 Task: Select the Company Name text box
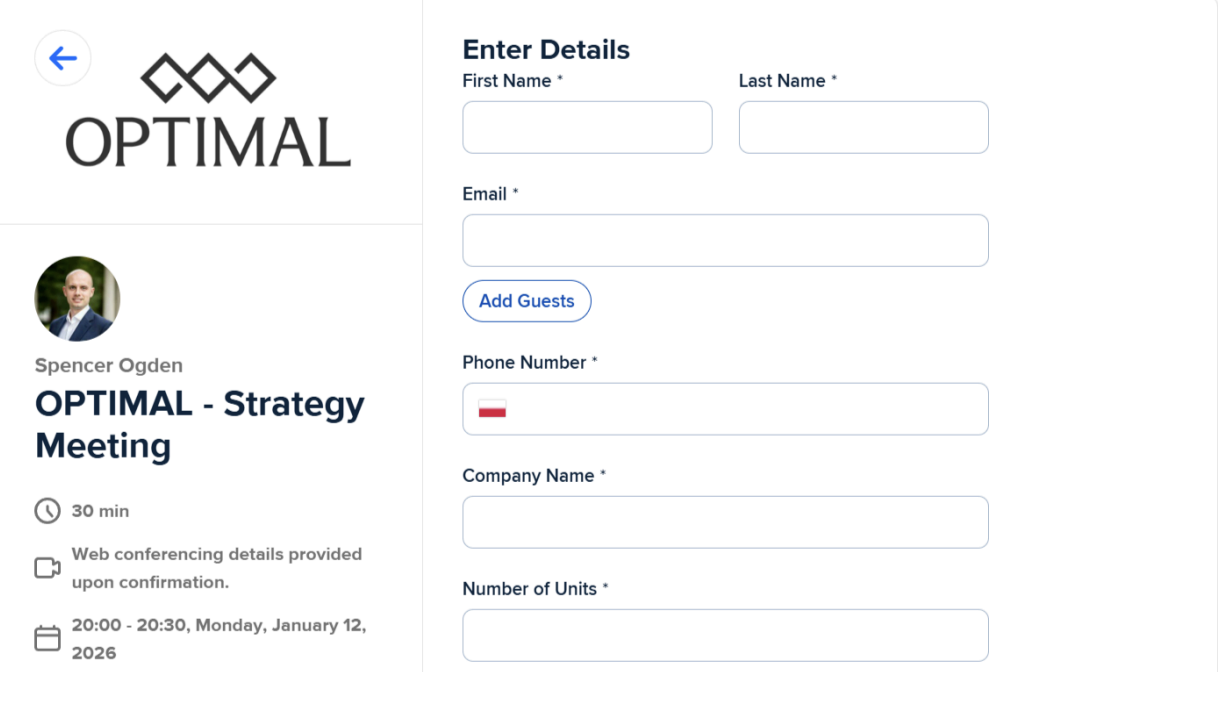[x=725, y=522]
